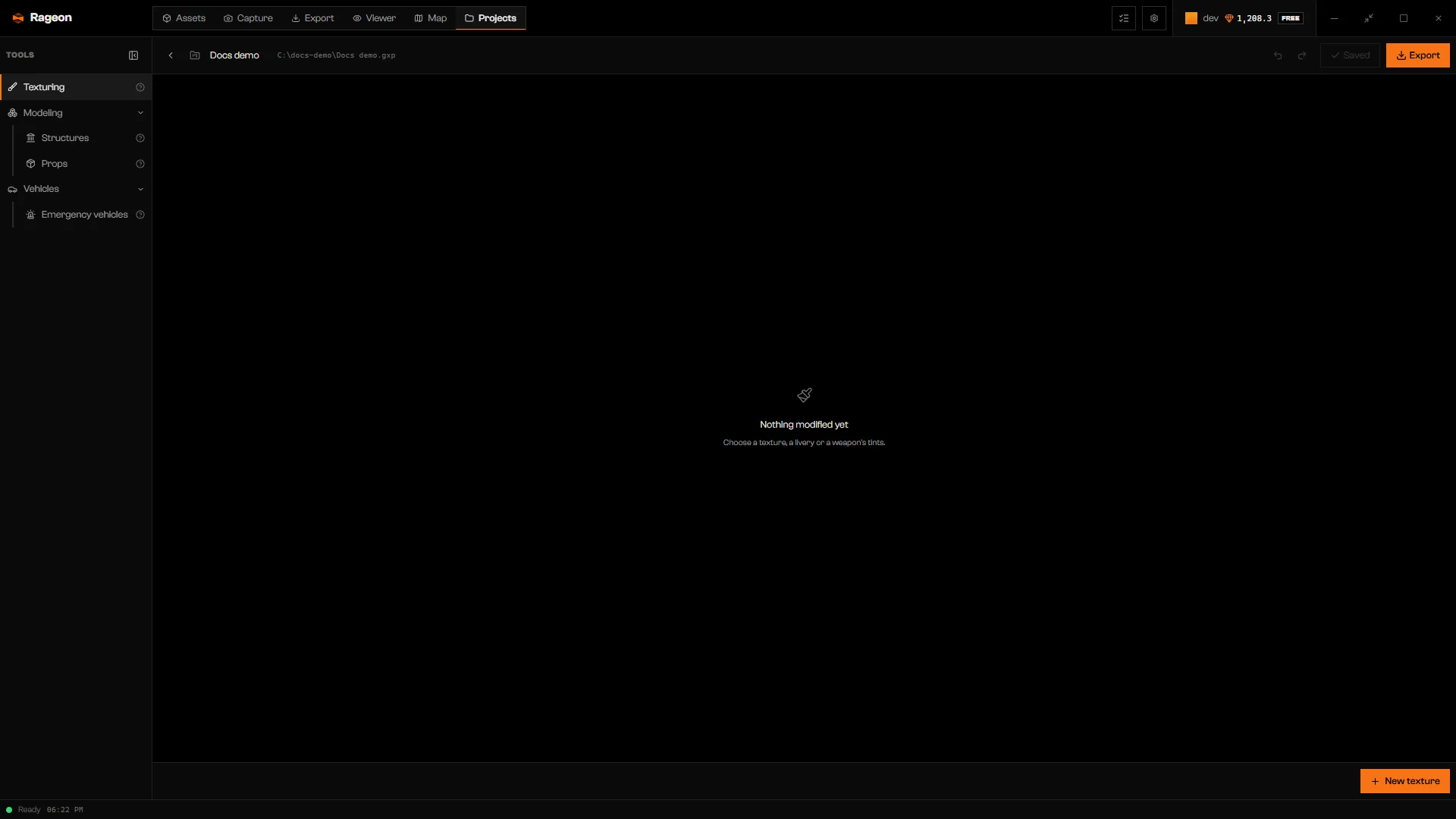Go back with the left chevron
1456x819 pixels.
(x=171, y=55)
